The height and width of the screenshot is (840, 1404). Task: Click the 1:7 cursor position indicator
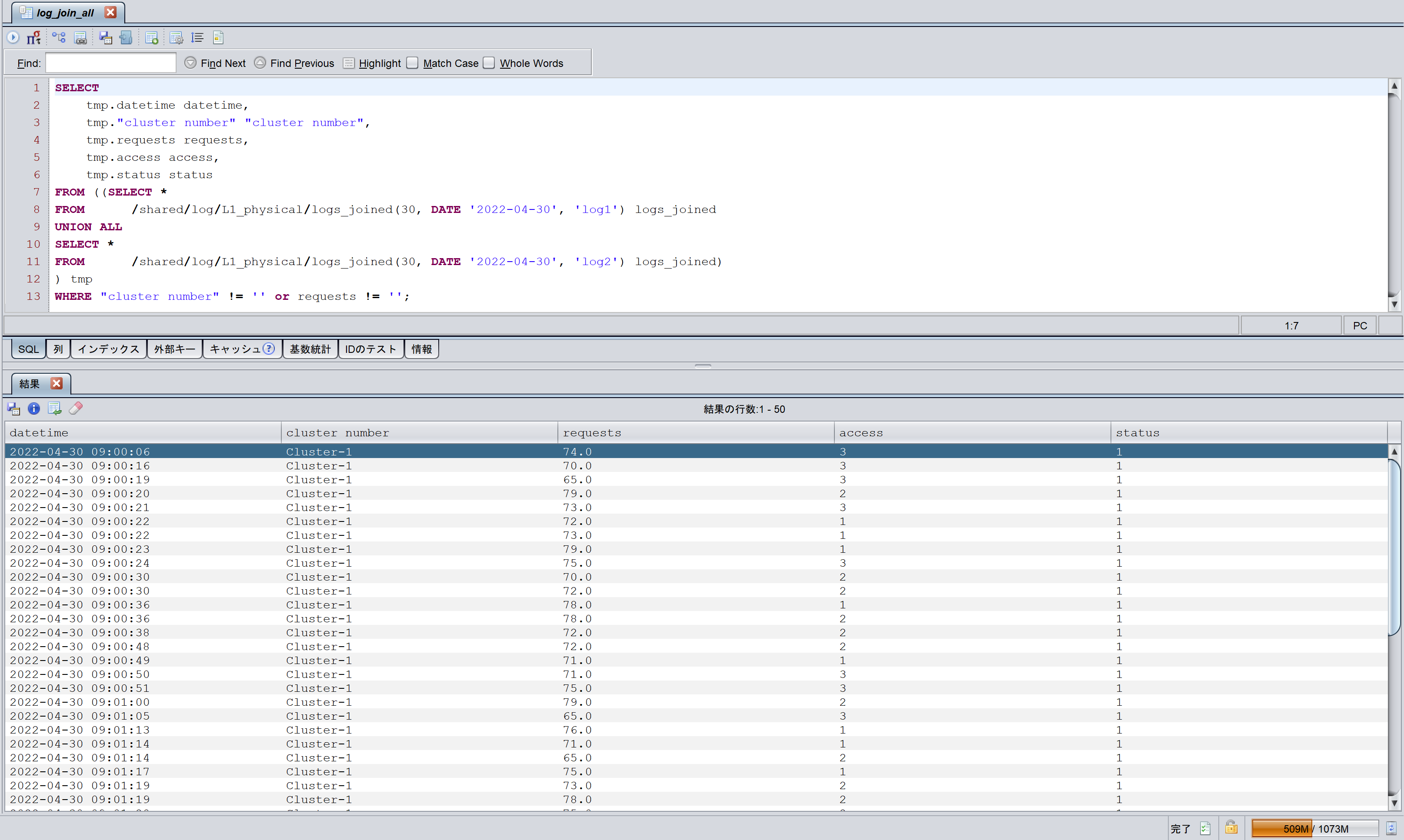coord(1291,325)
